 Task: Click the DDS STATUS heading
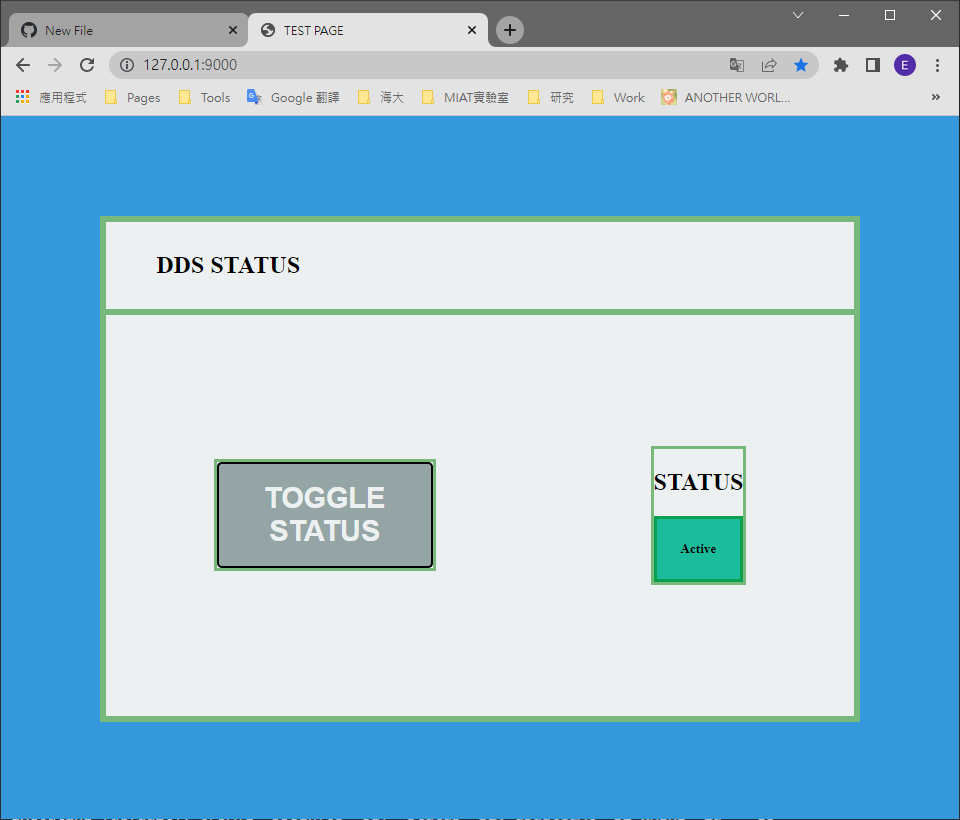(228, 265)
